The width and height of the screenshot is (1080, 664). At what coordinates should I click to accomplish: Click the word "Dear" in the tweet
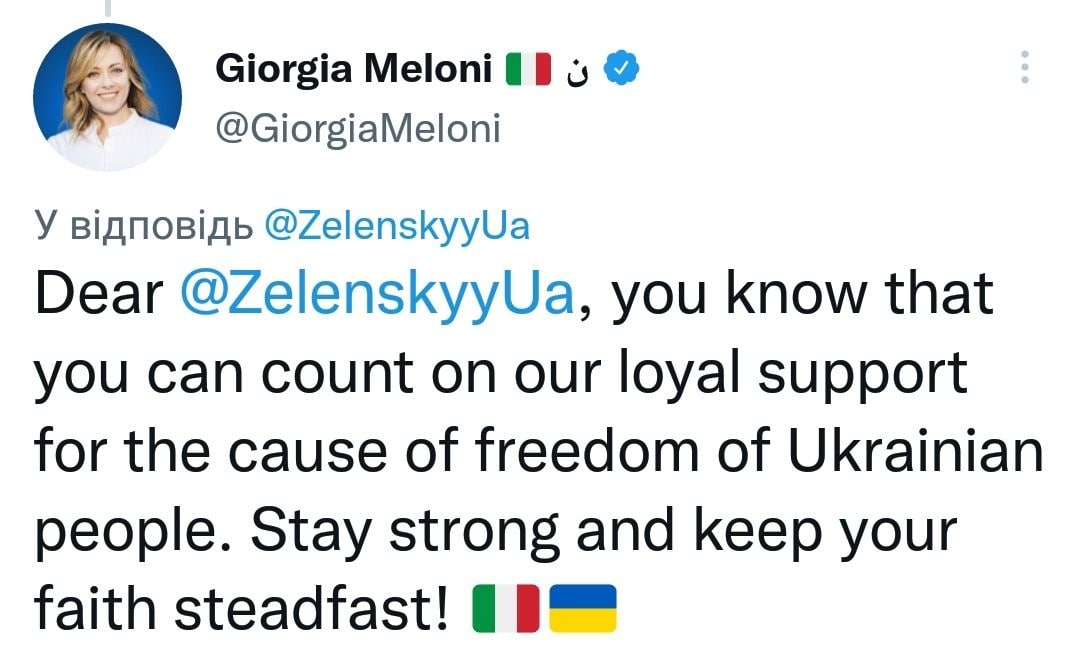pos(98,295)
